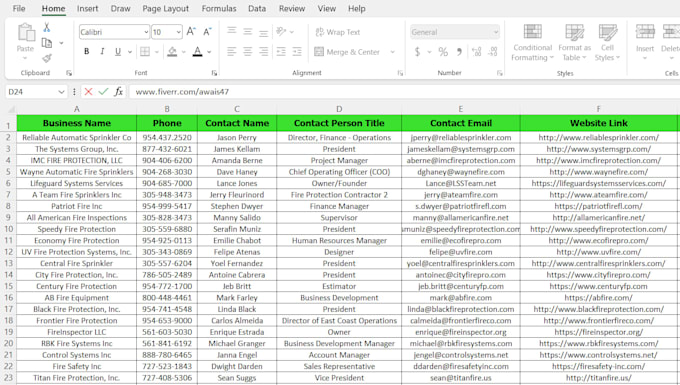Viewport: 680px width, 385px height.
Task: Increase decimal places
Action: [x=476, y=52]
